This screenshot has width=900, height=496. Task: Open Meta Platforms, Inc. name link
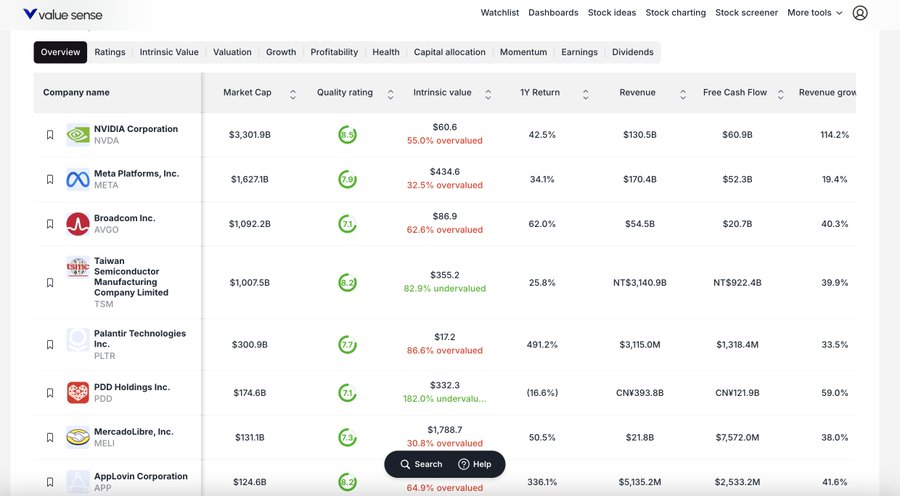click(x=137, y=173)
